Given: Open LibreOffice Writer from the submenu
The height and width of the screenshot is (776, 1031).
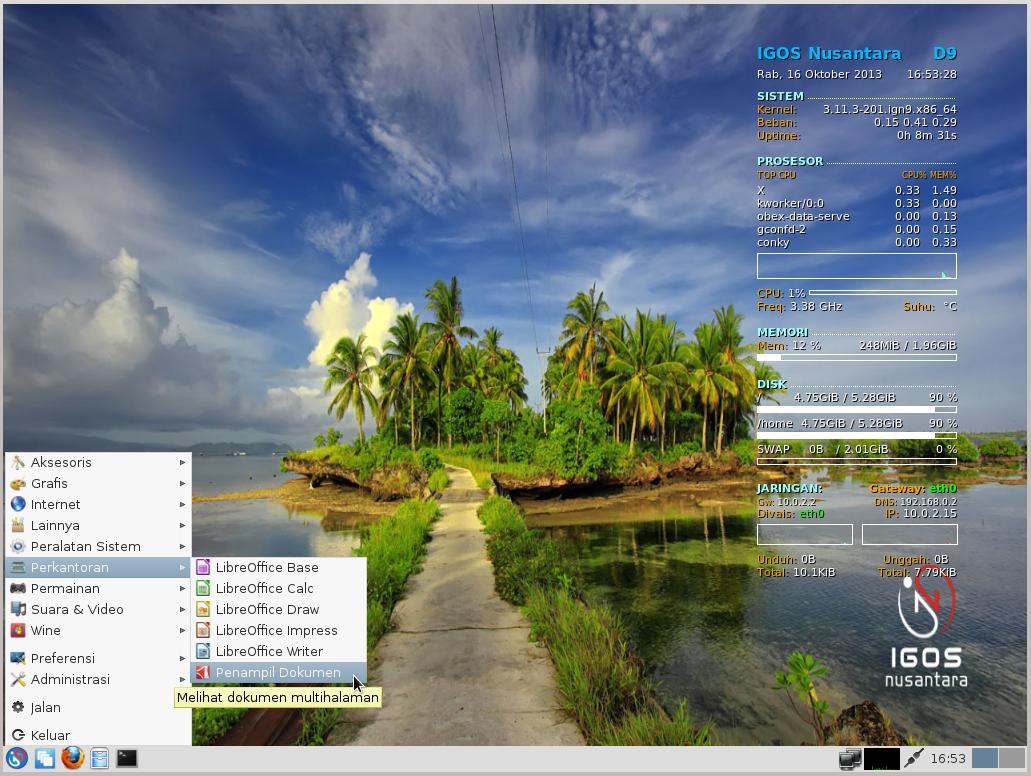Looking at the screenshot, I should click(268, 651).
